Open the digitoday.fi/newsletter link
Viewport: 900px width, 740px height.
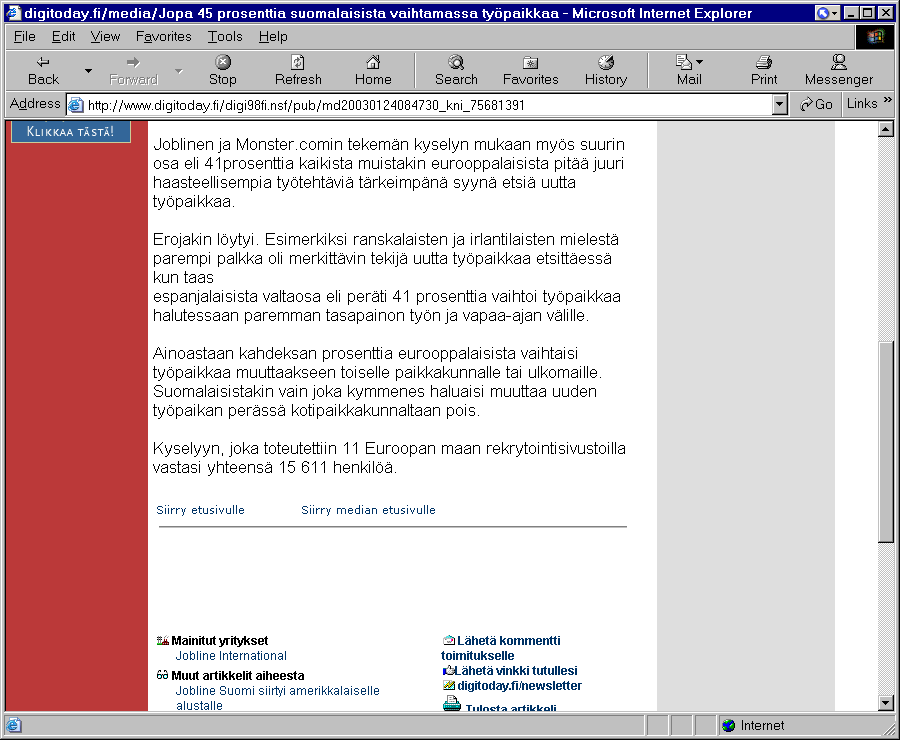[x=519, y=685]
